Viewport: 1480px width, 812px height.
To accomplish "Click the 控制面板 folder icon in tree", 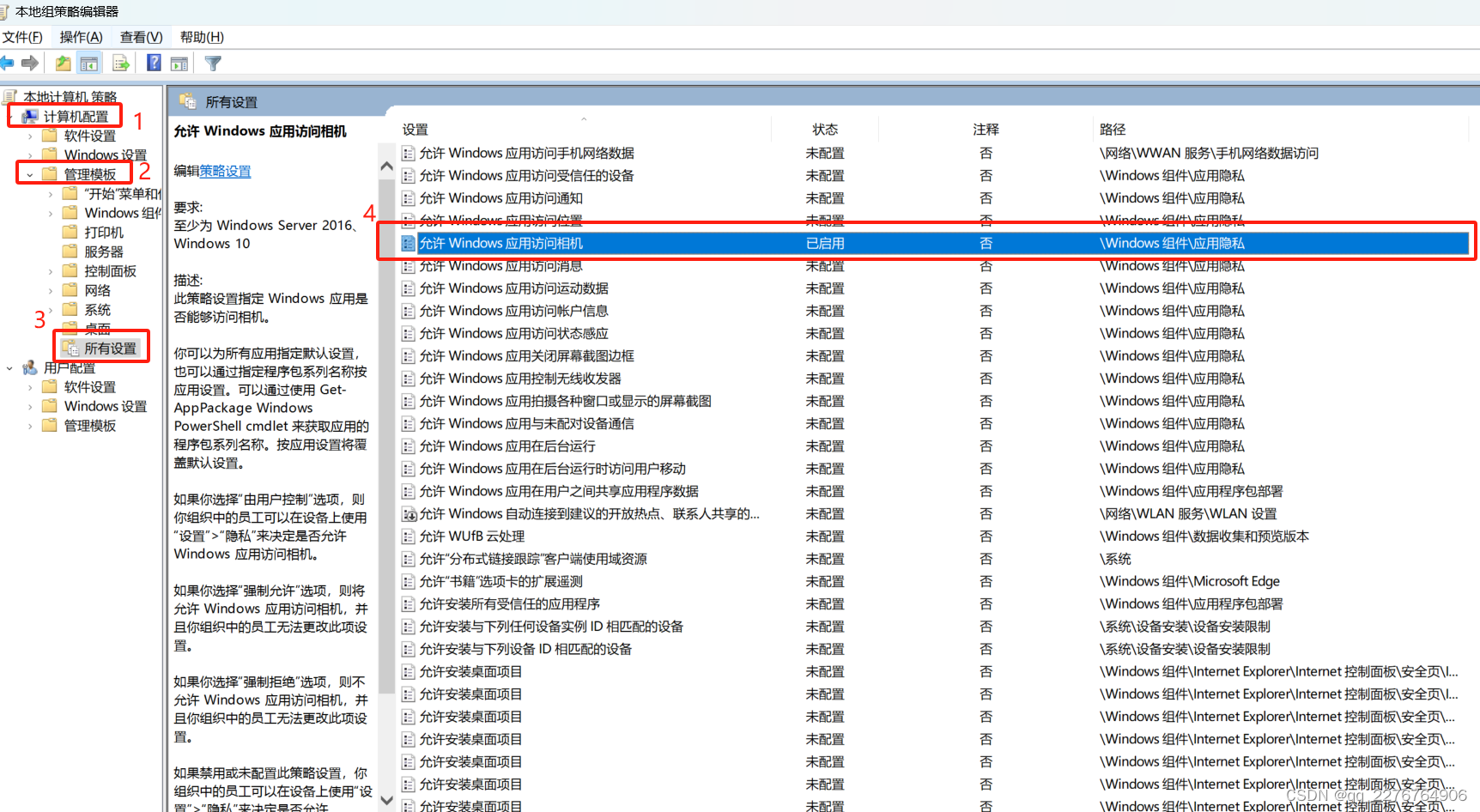I will tap(70, 271).
